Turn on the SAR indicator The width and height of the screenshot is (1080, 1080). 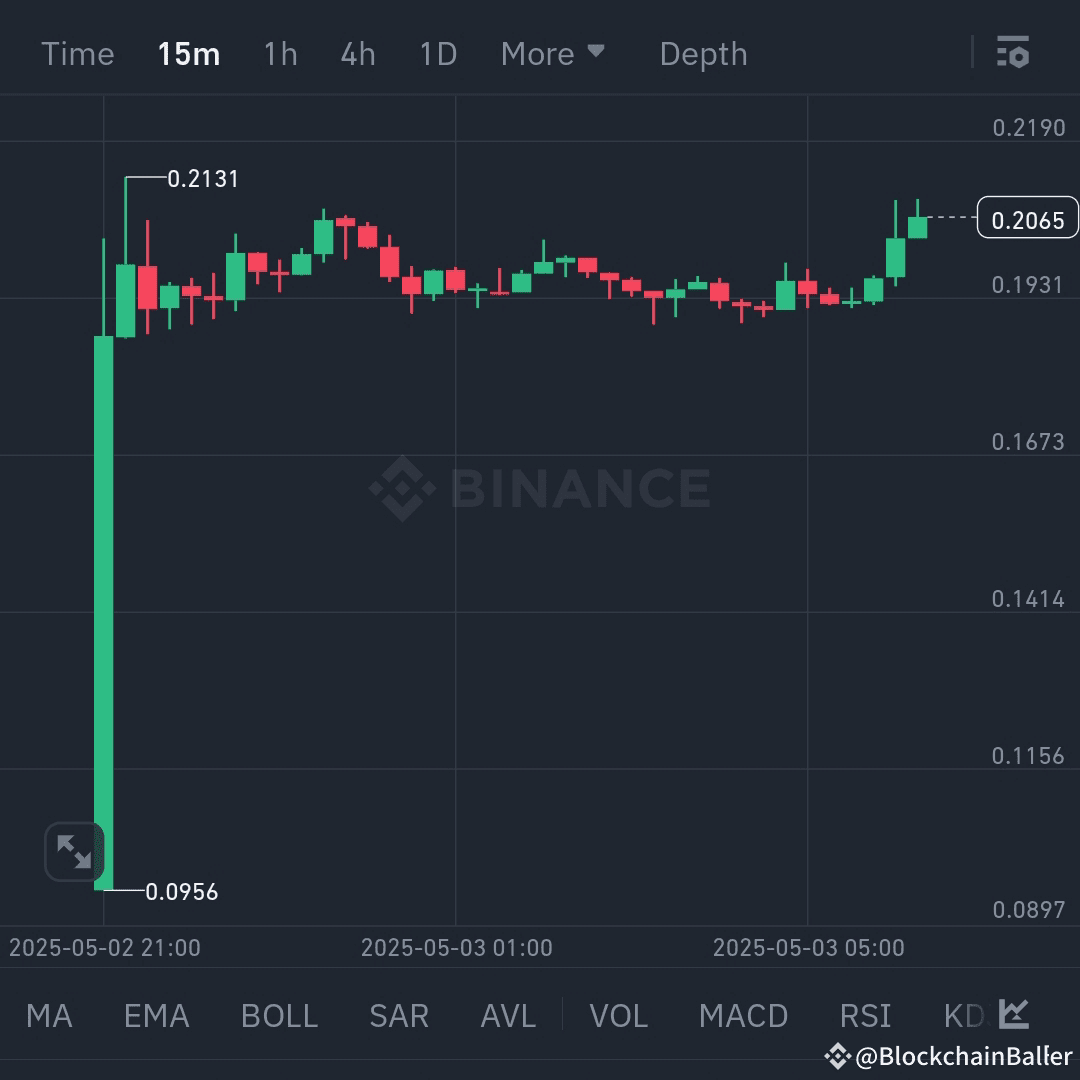click(x=398, y=1016)
